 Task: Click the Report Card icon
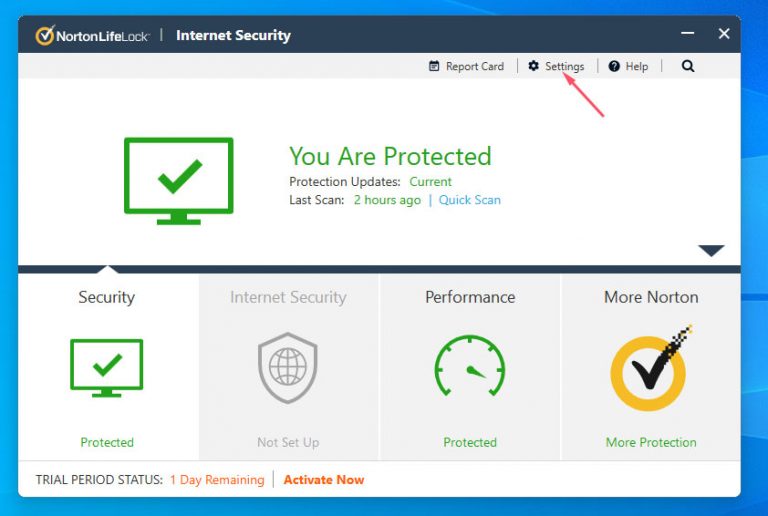tap(434, 66)
